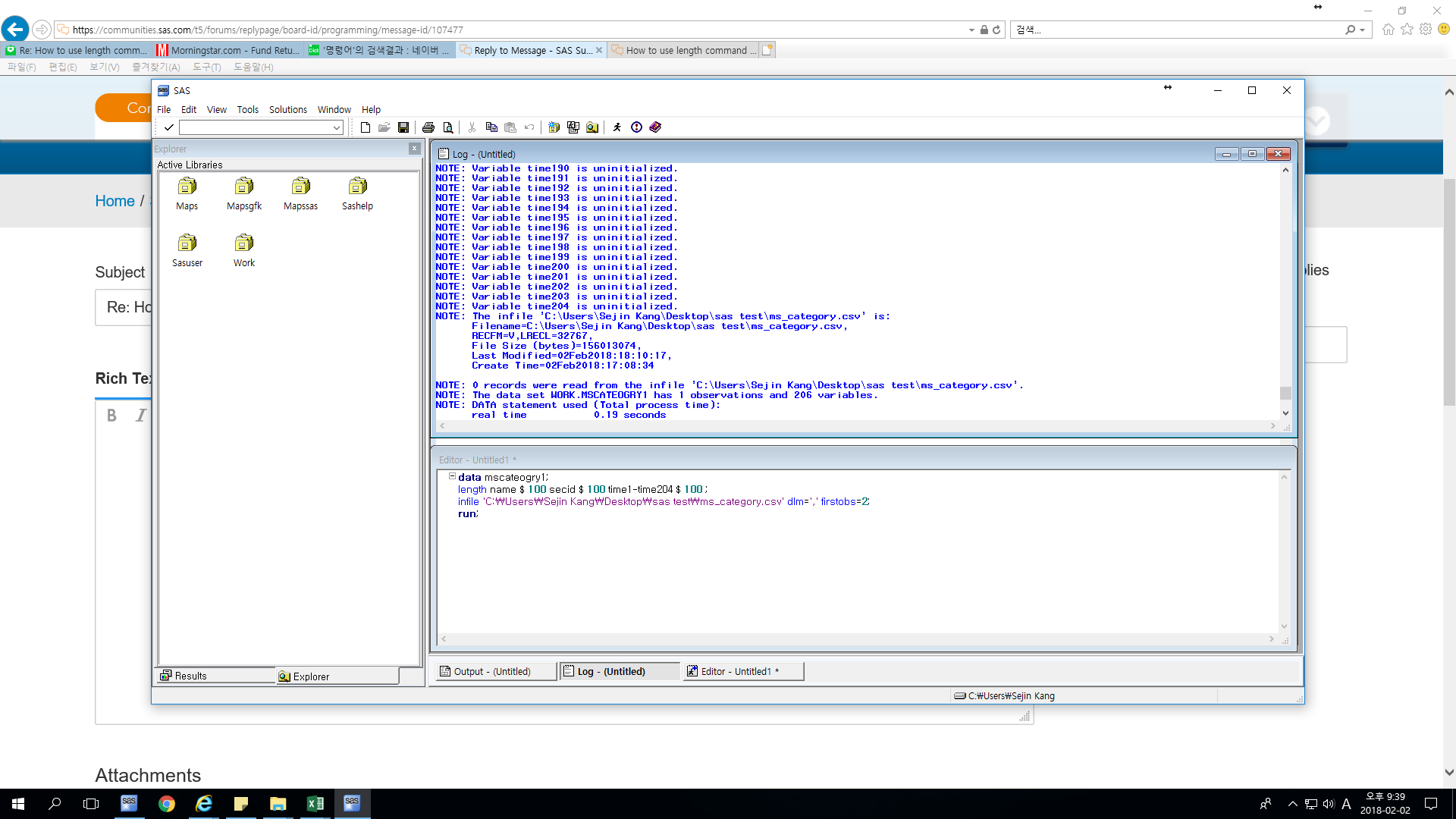Click the Print icon in SAS toolbar

point(428,127)
